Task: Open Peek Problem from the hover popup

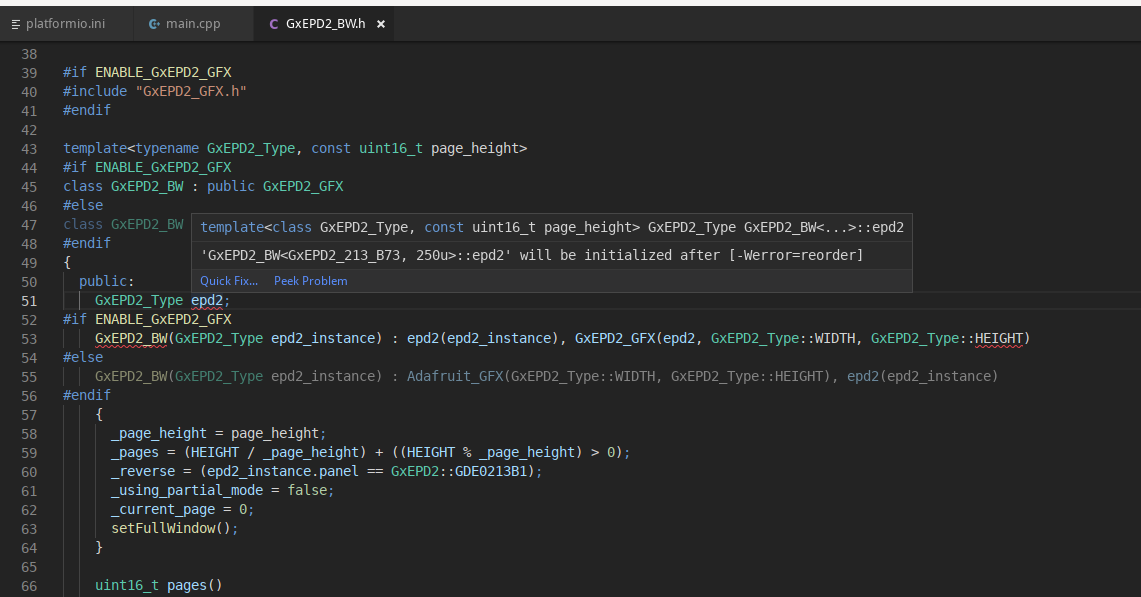Action: click(x=310, y=281)
